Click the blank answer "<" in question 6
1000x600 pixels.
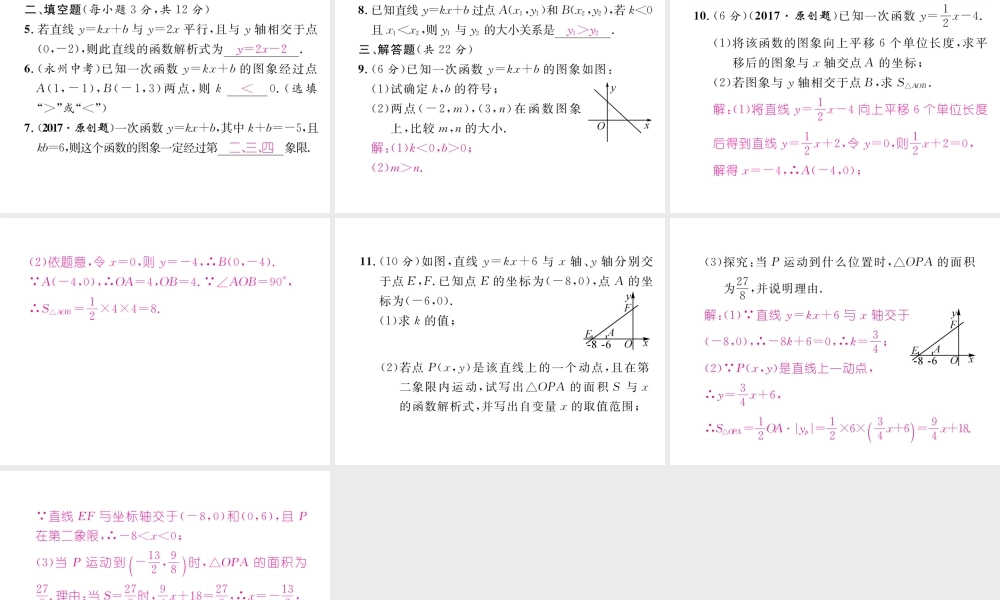point(247,89)
